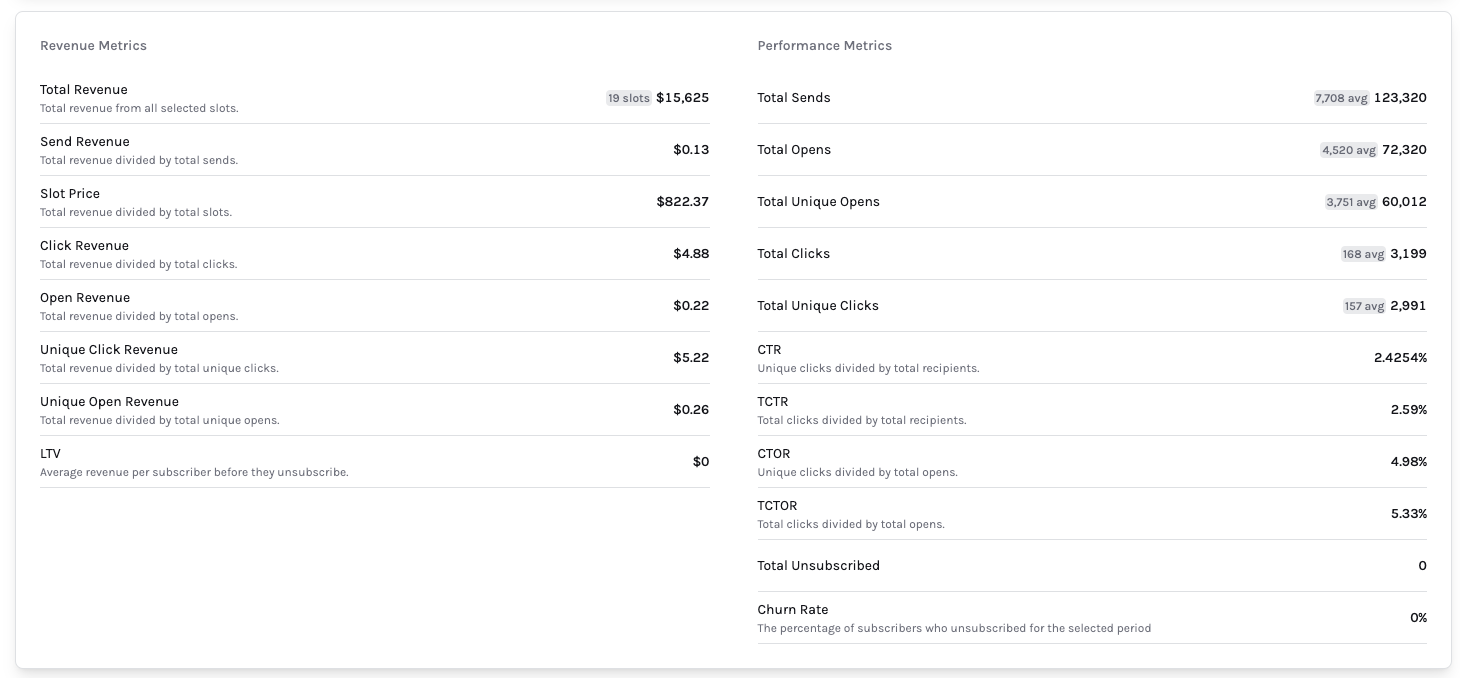
Task: Click the 123,320 total sends value
Action: pyautogui.click(x=1400, y=98)
